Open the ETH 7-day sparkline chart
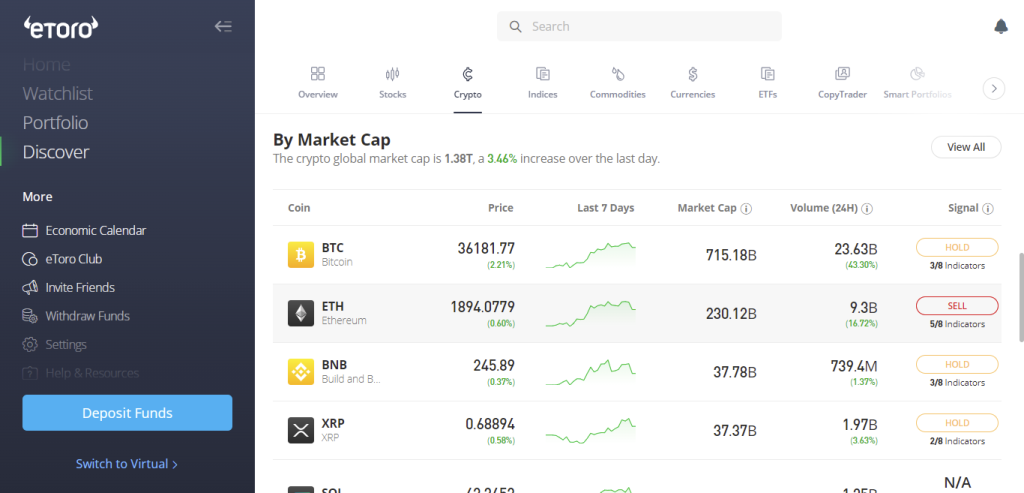 (590, 313)
